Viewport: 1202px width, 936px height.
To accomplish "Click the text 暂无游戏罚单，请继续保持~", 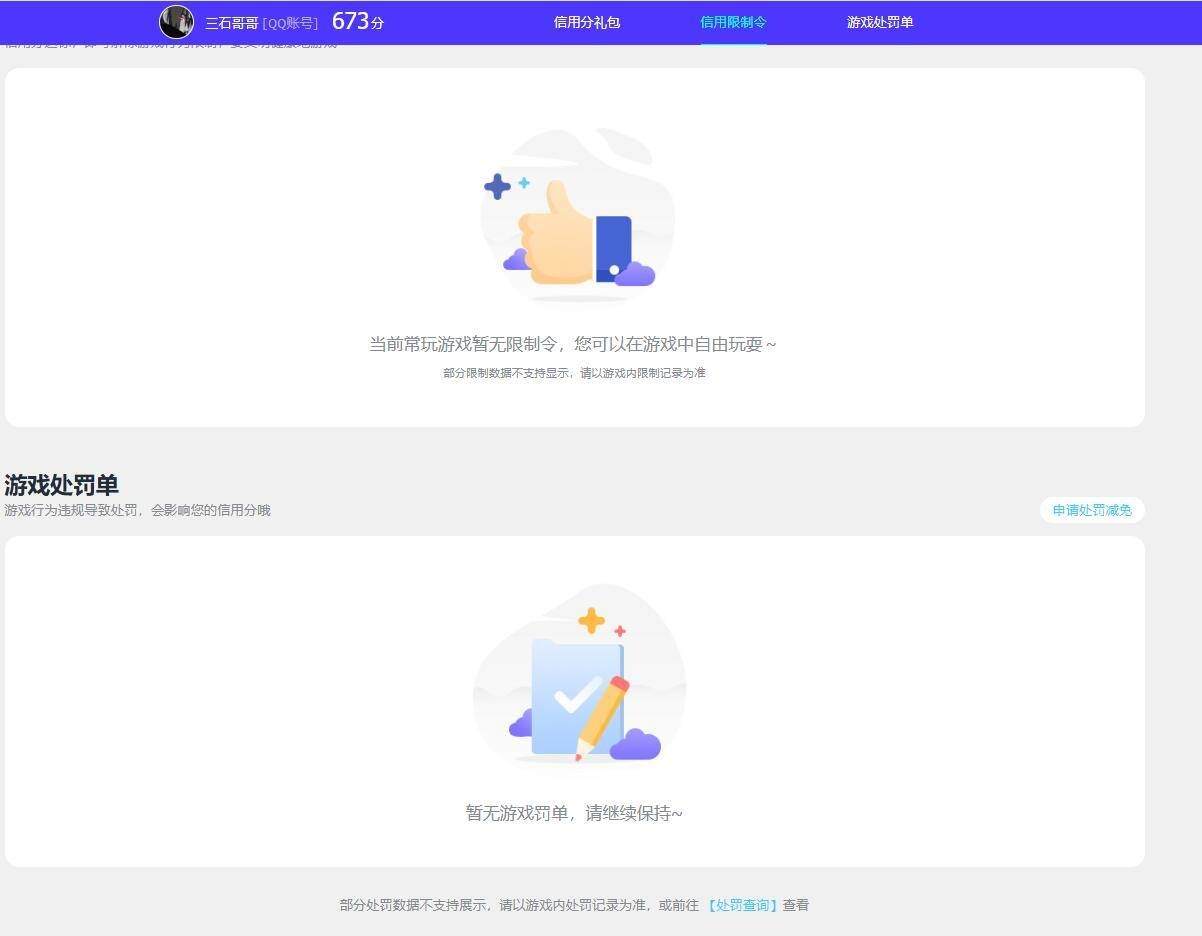I will pos(574,813).
